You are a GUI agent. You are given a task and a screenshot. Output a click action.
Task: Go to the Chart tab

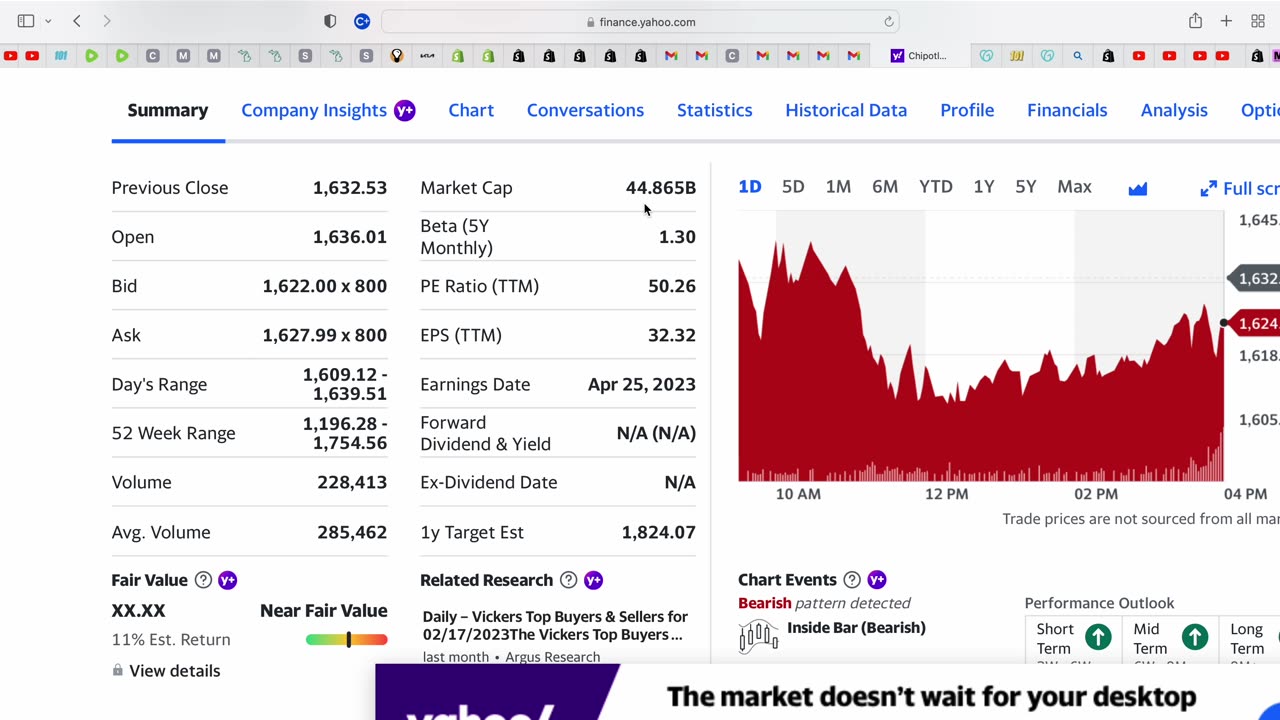click(x=471, y=110)
